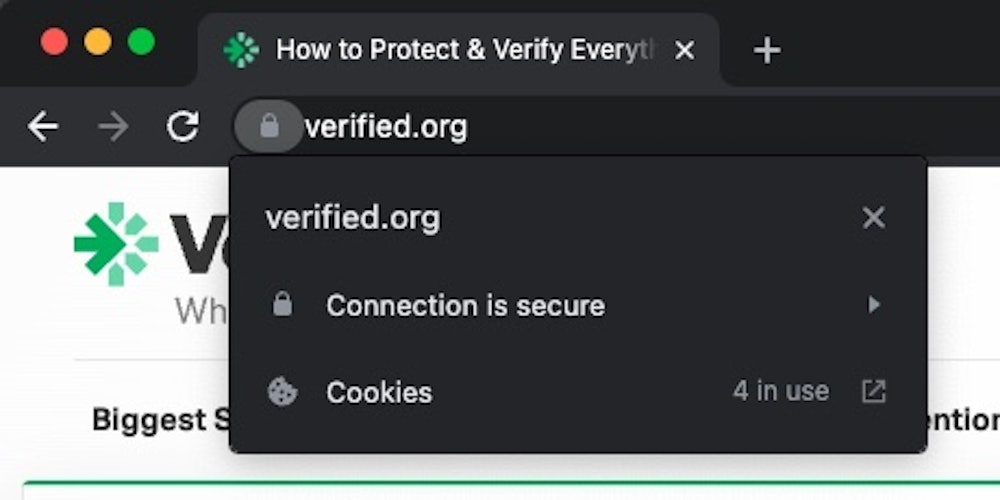Click the verified.org URL in the address bar
Image resolution: width=1000 pixels, height=500 pixels.
(x=386, y=127)
